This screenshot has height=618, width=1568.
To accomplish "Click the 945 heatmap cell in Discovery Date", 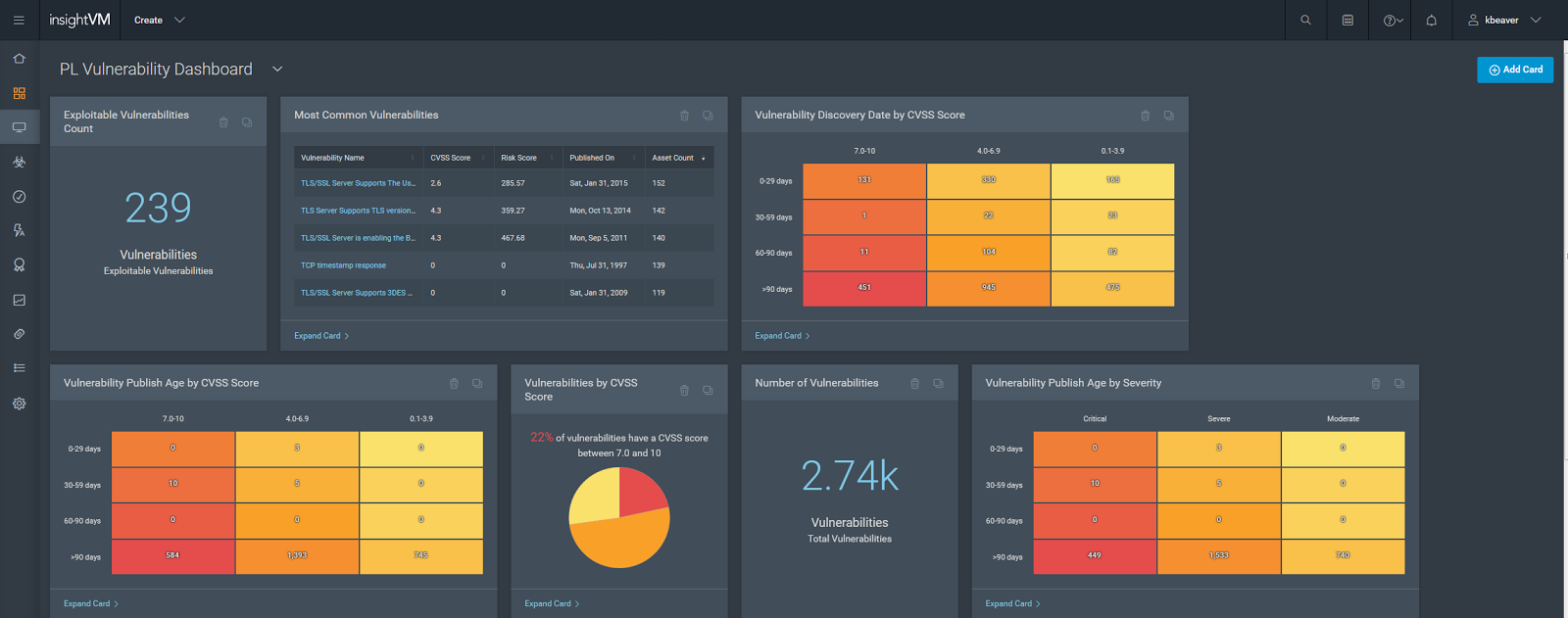I will click(x=989, y=288).
